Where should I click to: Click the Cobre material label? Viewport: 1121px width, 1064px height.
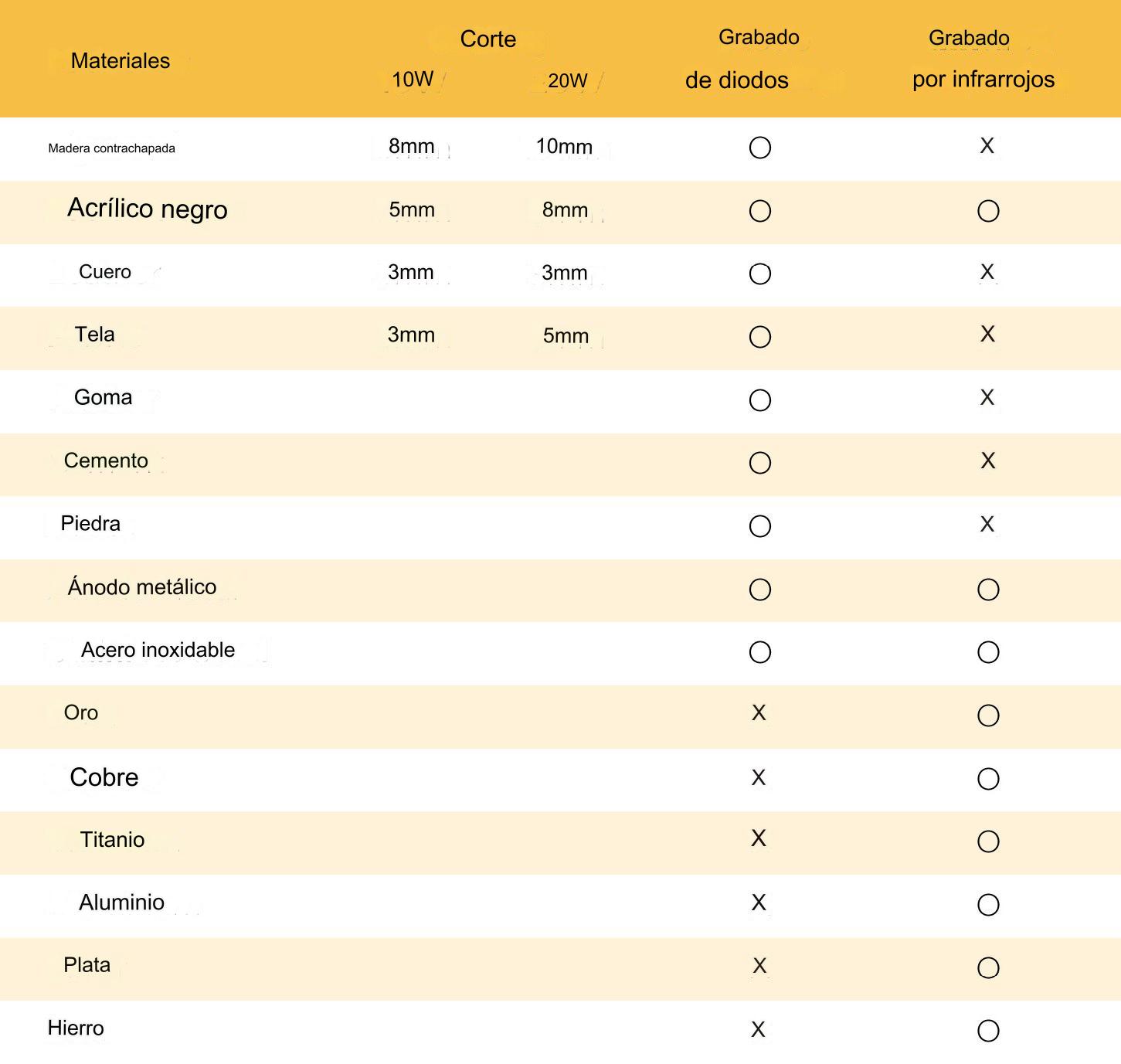[x=104, y=777]
